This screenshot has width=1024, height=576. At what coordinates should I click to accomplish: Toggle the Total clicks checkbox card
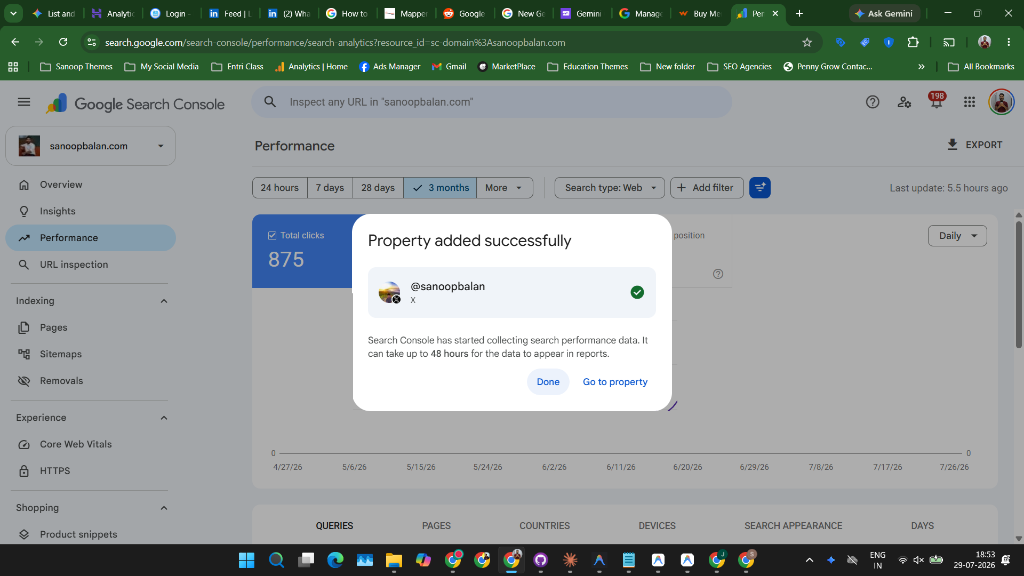302,251
